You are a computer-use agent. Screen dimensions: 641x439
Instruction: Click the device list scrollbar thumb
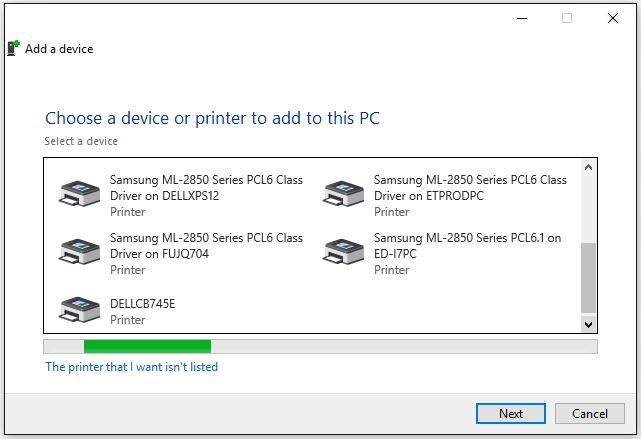click(x=588, y=278)
